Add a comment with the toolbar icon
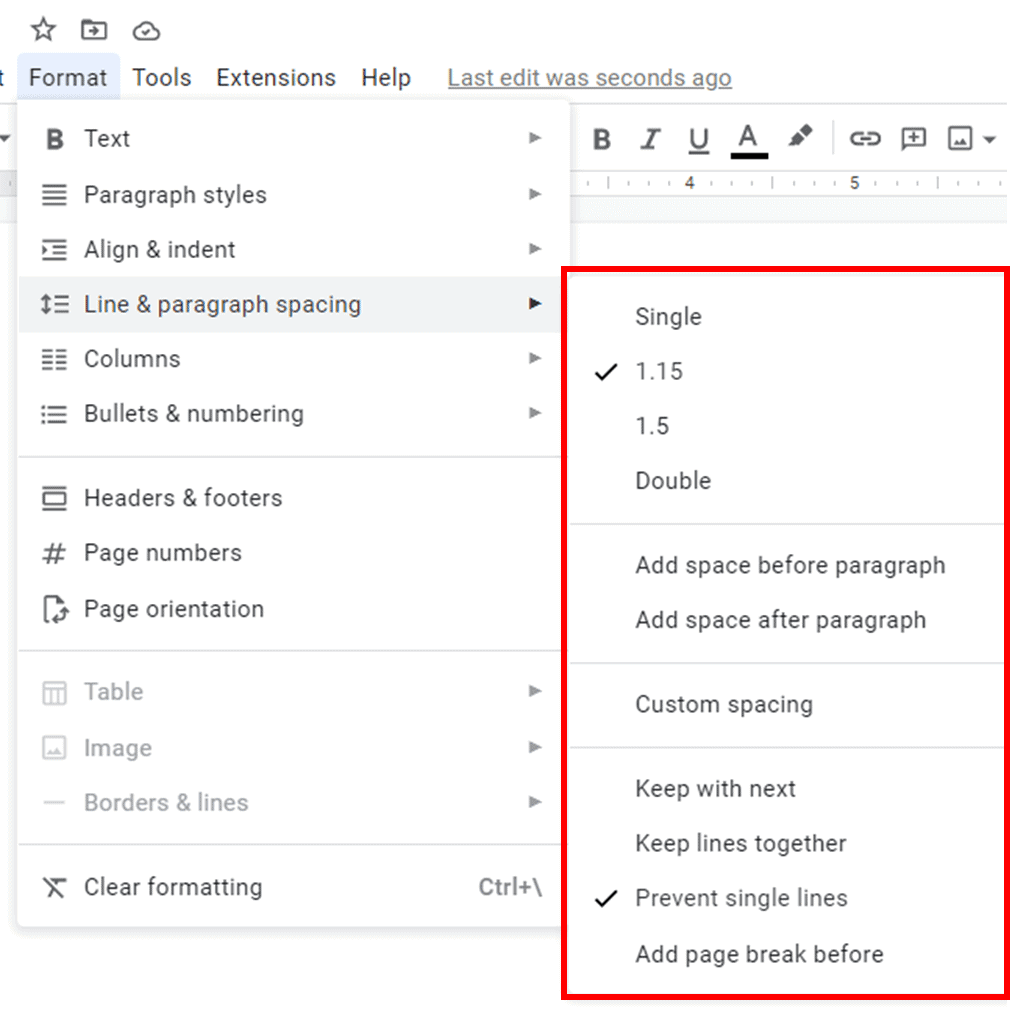 pos(913,139)
